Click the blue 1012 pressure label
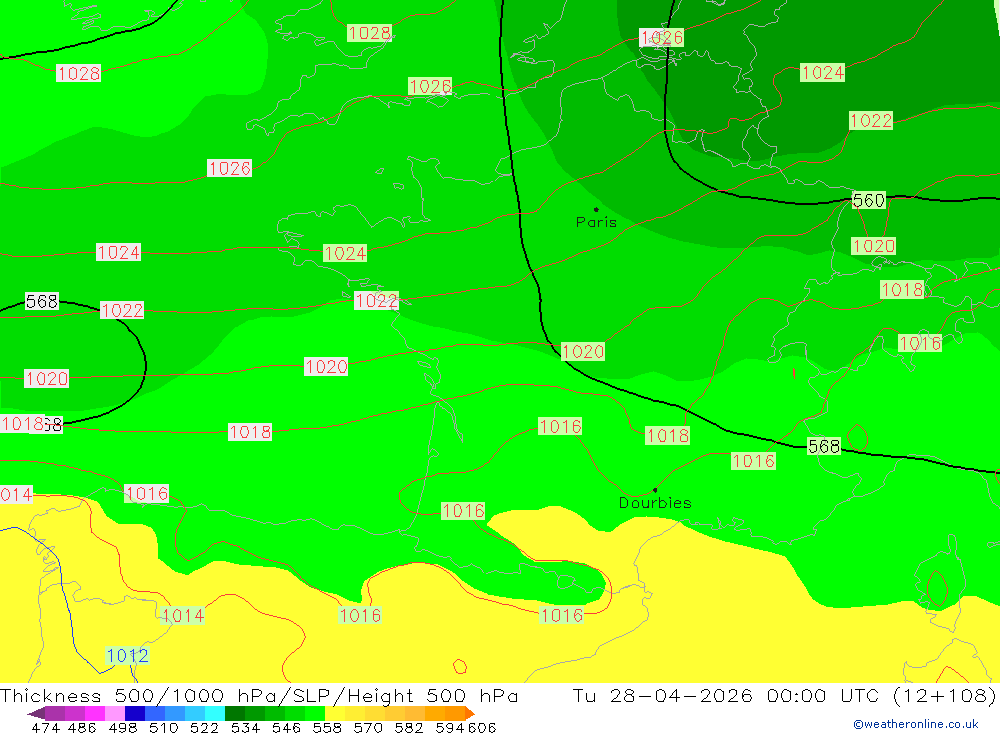Viewport: 1000px width, 733px height. click(x=127, y=655)
